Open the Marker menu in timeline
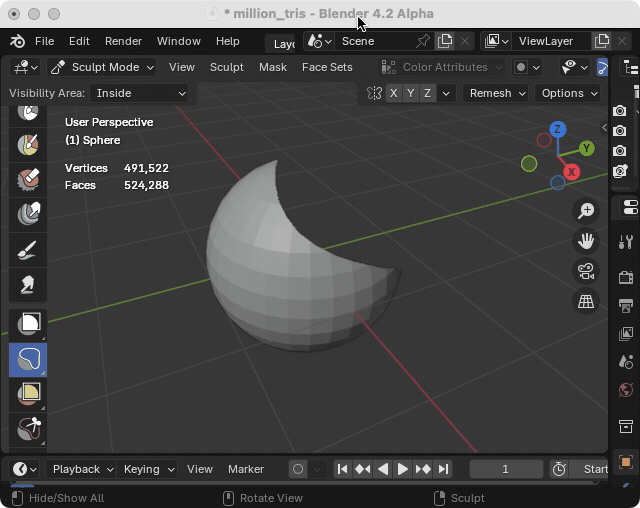The image size is (640, 508). coord(246,469)
